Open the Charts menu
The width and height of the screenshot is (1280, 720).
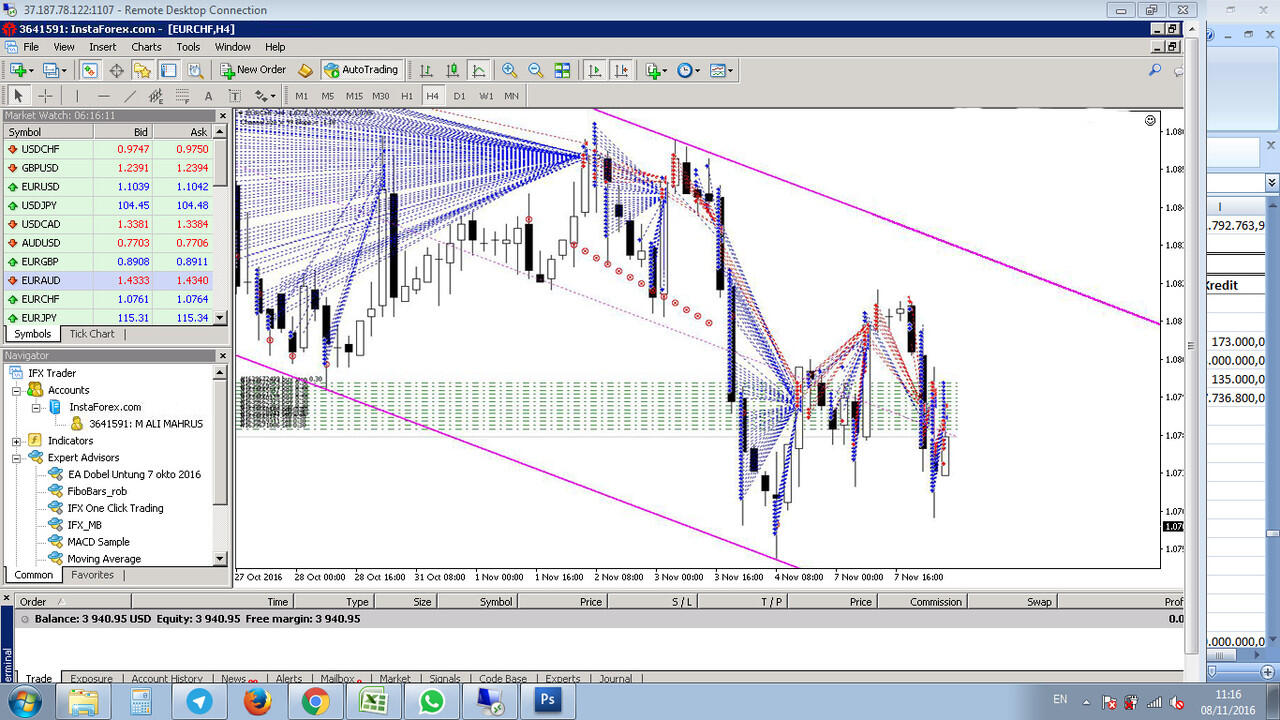pos(146,47)
